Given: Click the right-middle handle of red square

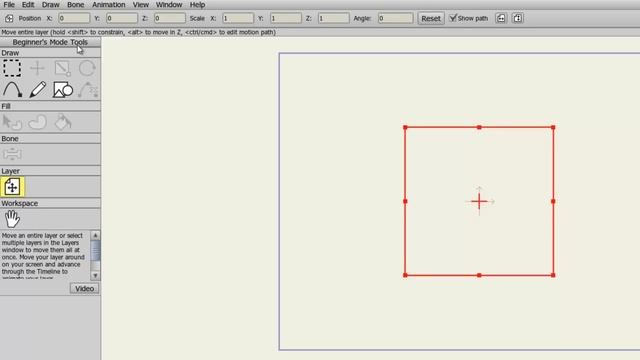Looking at the screenshot, I should click(x=553, y=201).
